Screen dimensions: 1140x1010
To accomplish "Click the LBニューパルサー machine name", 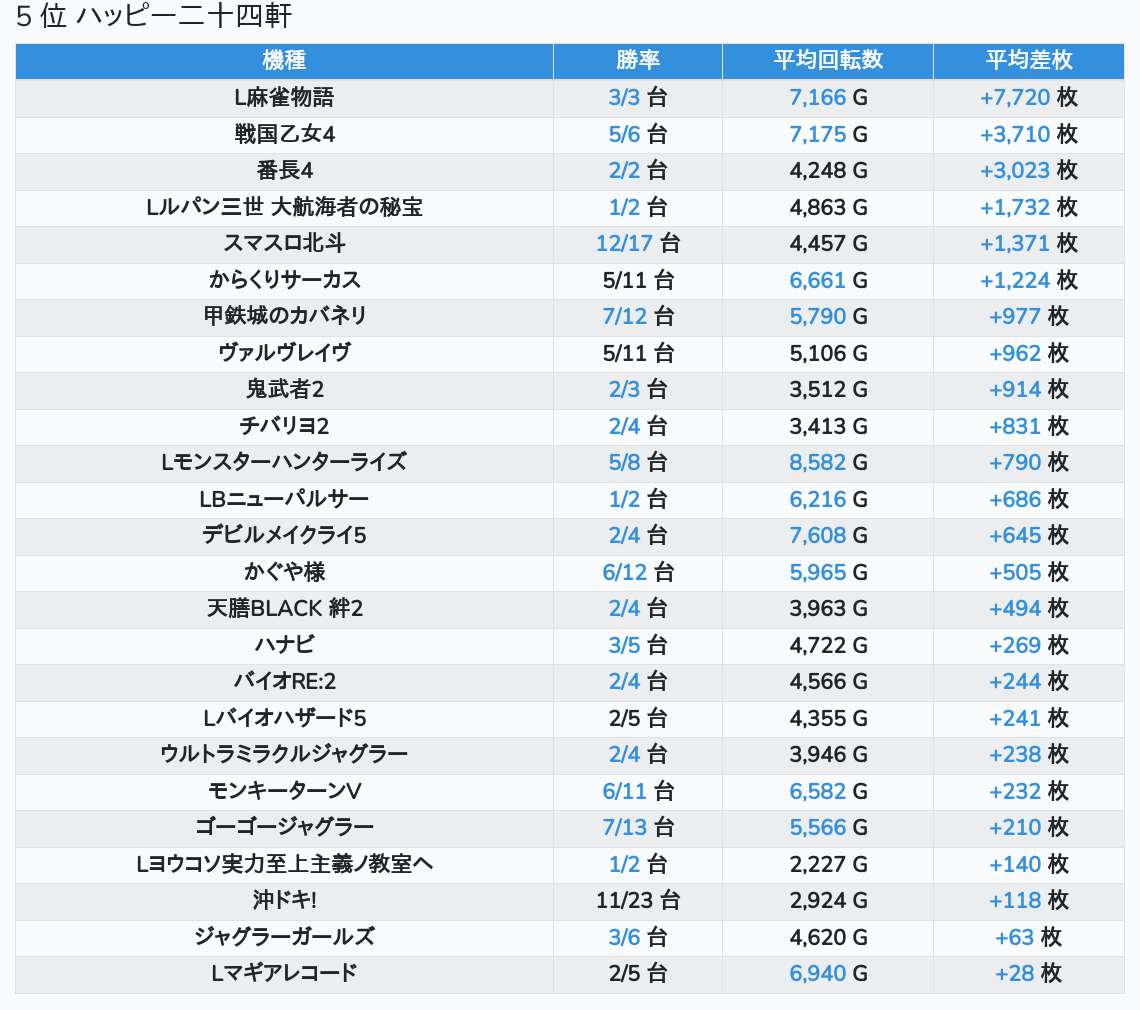I will [x=284, y=500].
